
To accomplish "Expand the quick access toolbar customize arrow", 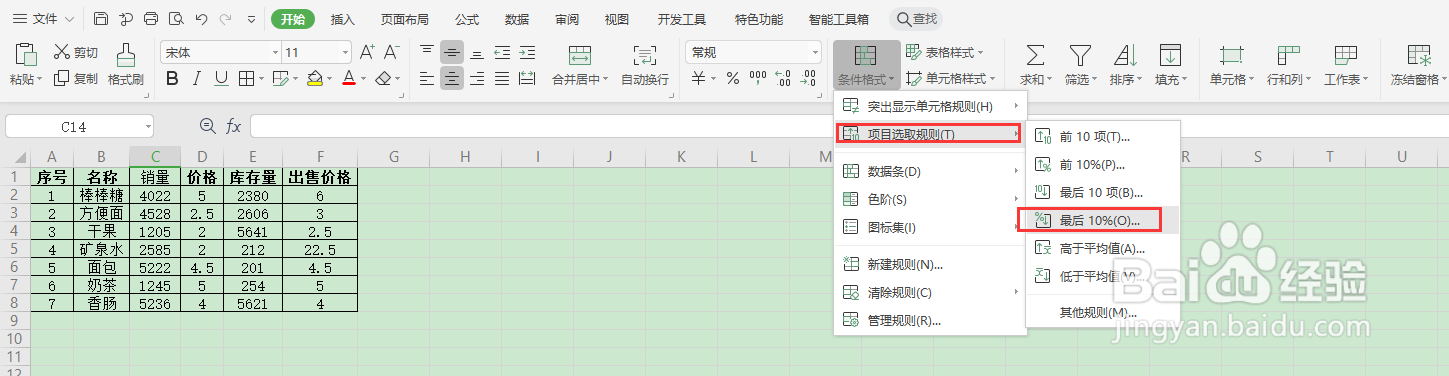I will pyautogui.click(x=251, y=18).
